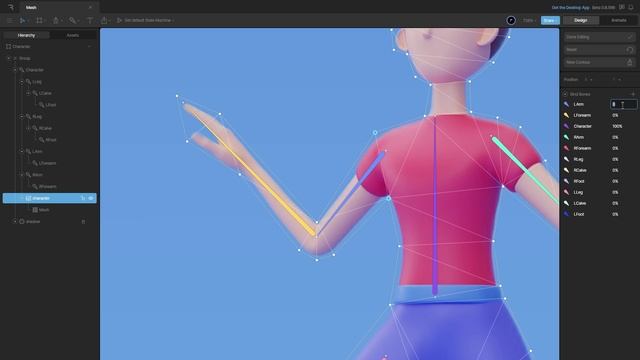The image size is (640, 360).
Task: Click the bone icon of LArm in Bind Bones
Action: [566, 104]
